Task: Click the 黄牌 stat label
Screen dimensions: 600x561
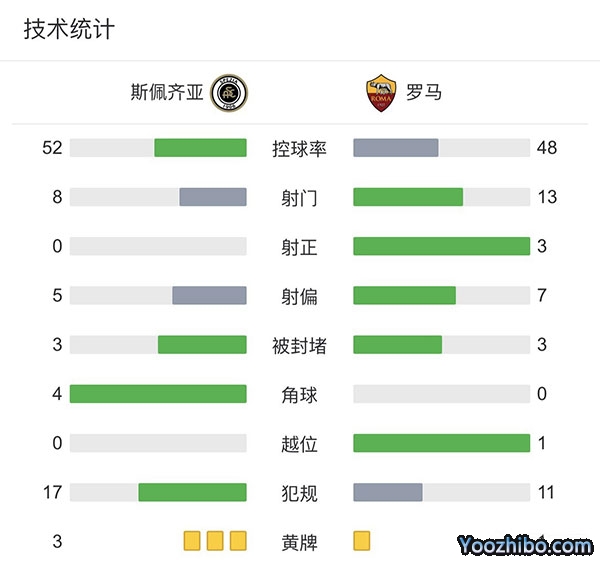Action: [299, 542]
